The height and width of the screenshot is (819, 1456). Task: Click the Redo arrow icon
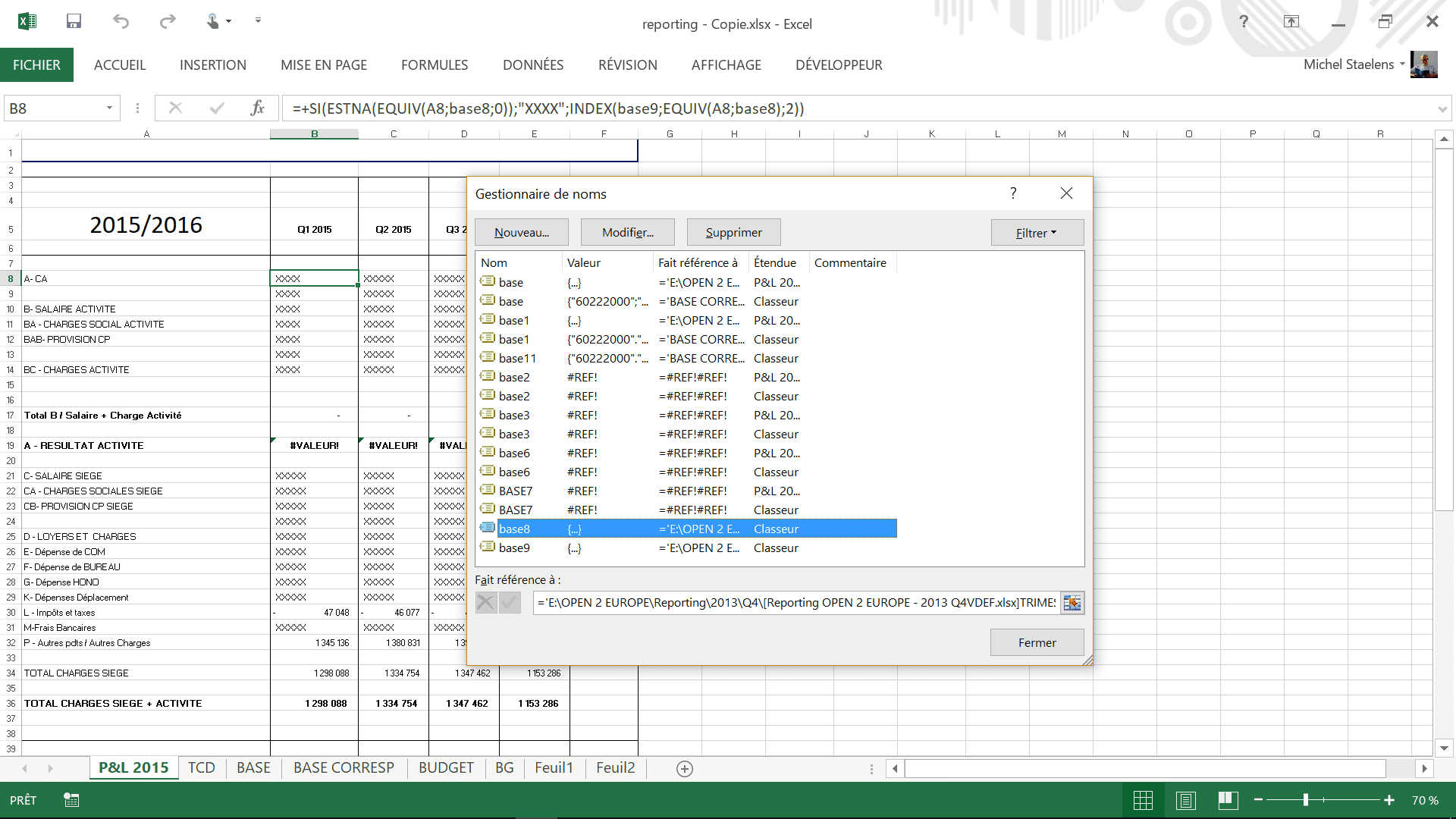pyautogui.click(x=168, y=21)
